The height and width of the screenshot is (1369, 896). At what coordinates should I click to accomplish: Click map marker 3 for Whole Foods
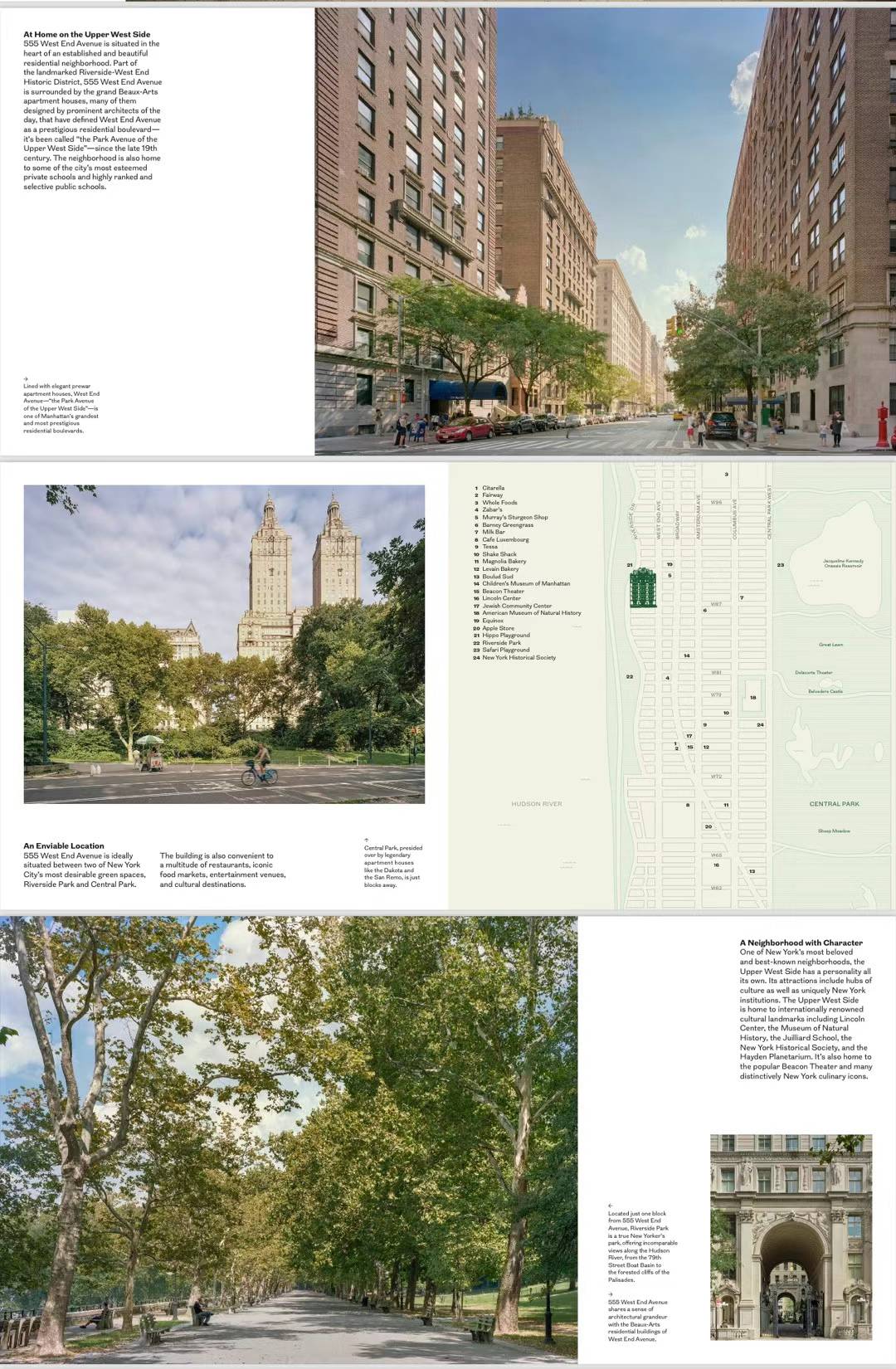pos(726,475)
